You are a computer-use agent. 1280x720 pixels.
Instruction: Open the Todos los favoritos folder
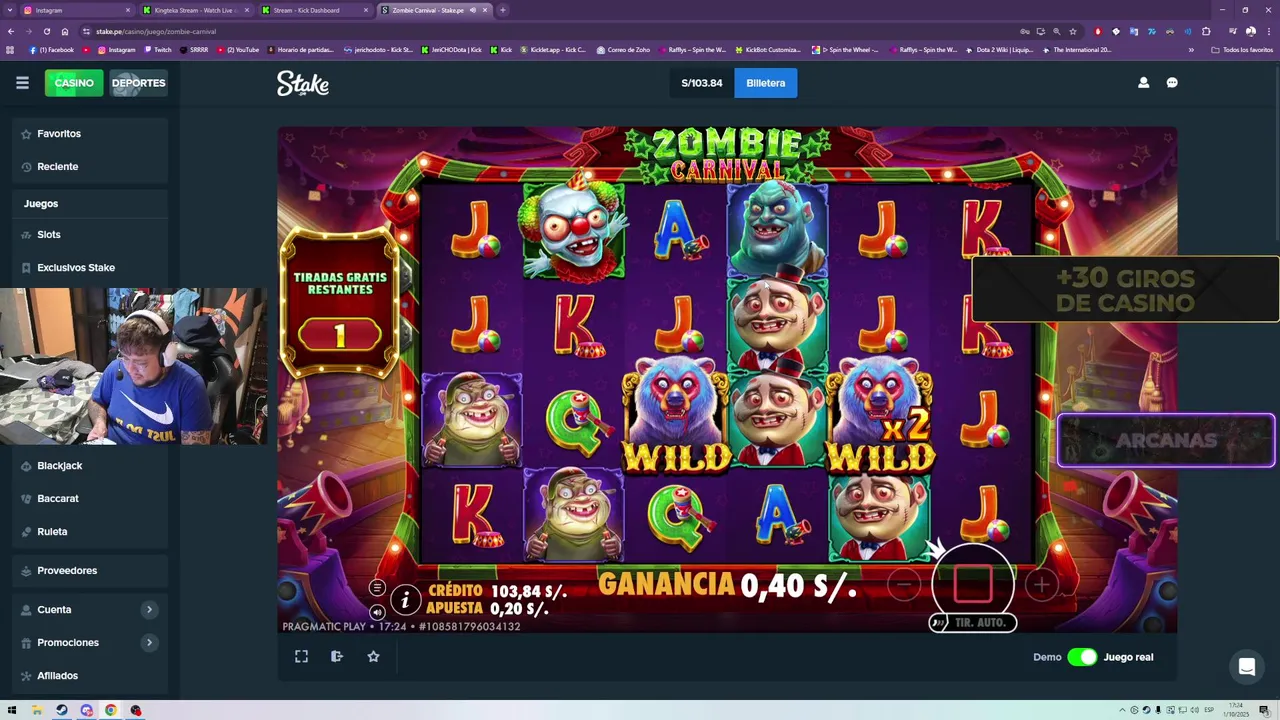click(x=1242, y=50)
